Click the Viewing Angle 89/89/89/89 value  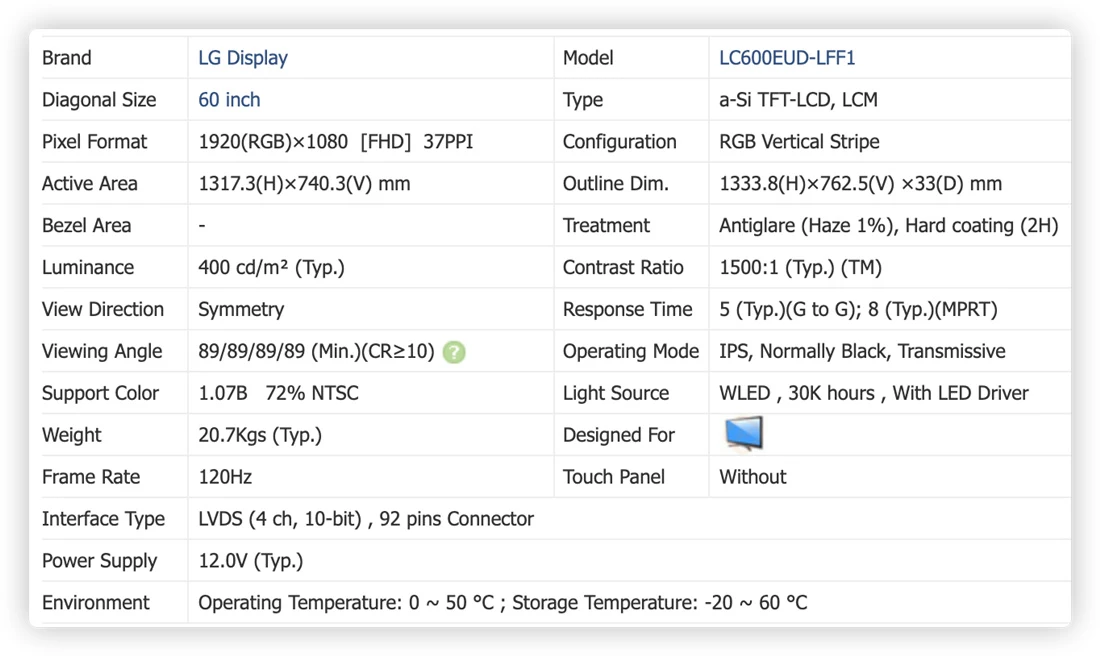coord(316,352)
